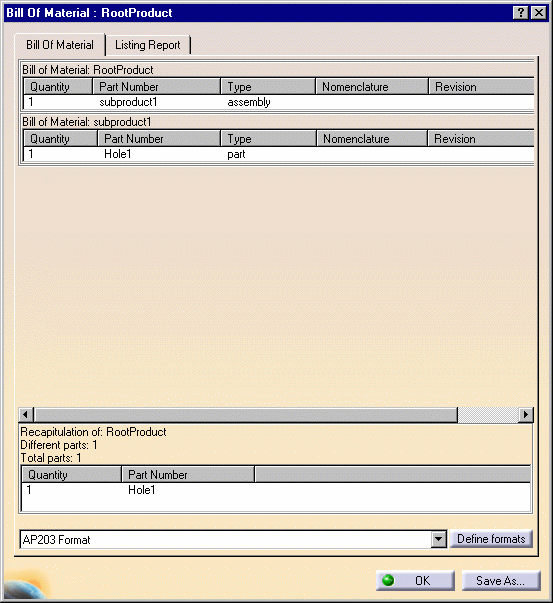This screenshot has width=553, height=603.
Task: Click the Save As... button
Action: point(500,580)
